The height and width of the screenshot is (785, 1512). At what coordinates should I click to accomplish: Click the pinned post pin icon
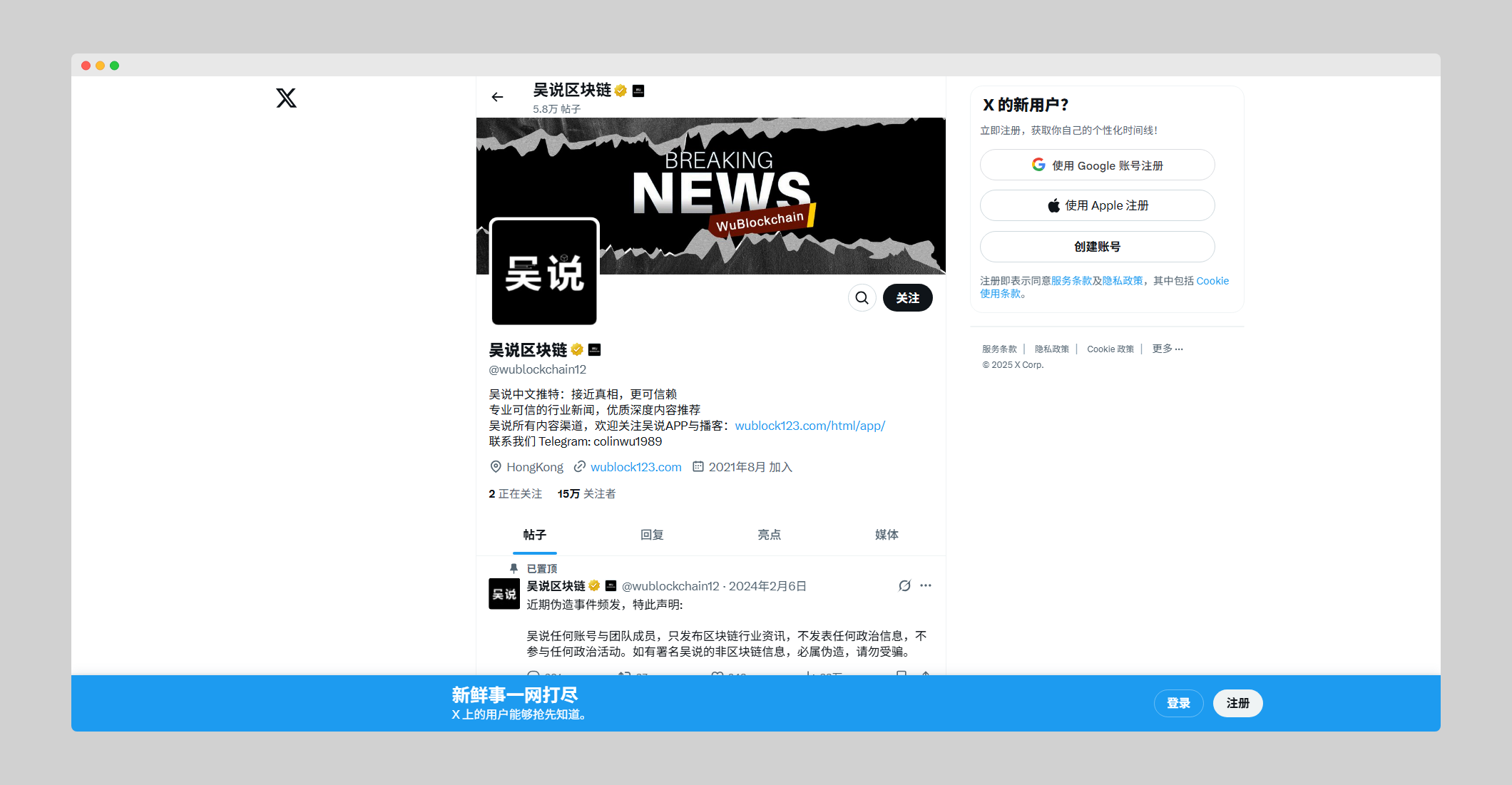514,568
